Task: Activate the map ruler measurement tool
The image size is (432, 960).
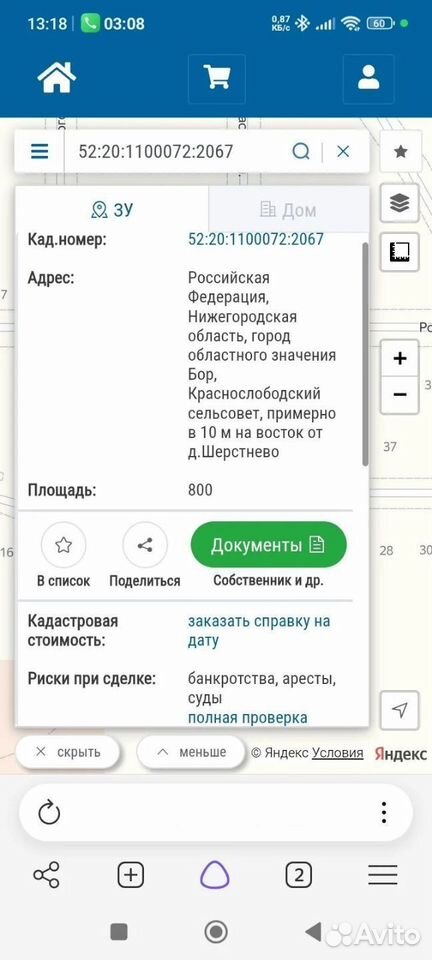Action: point(400,251)
